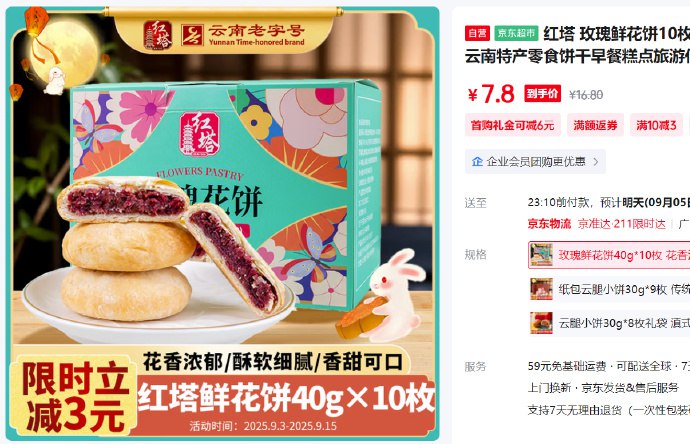Select the 云腿小饼30g*8枚礼袋 specification option
Image resolution: width=690 pixels, height=444 pixels.
pos(609,323)
